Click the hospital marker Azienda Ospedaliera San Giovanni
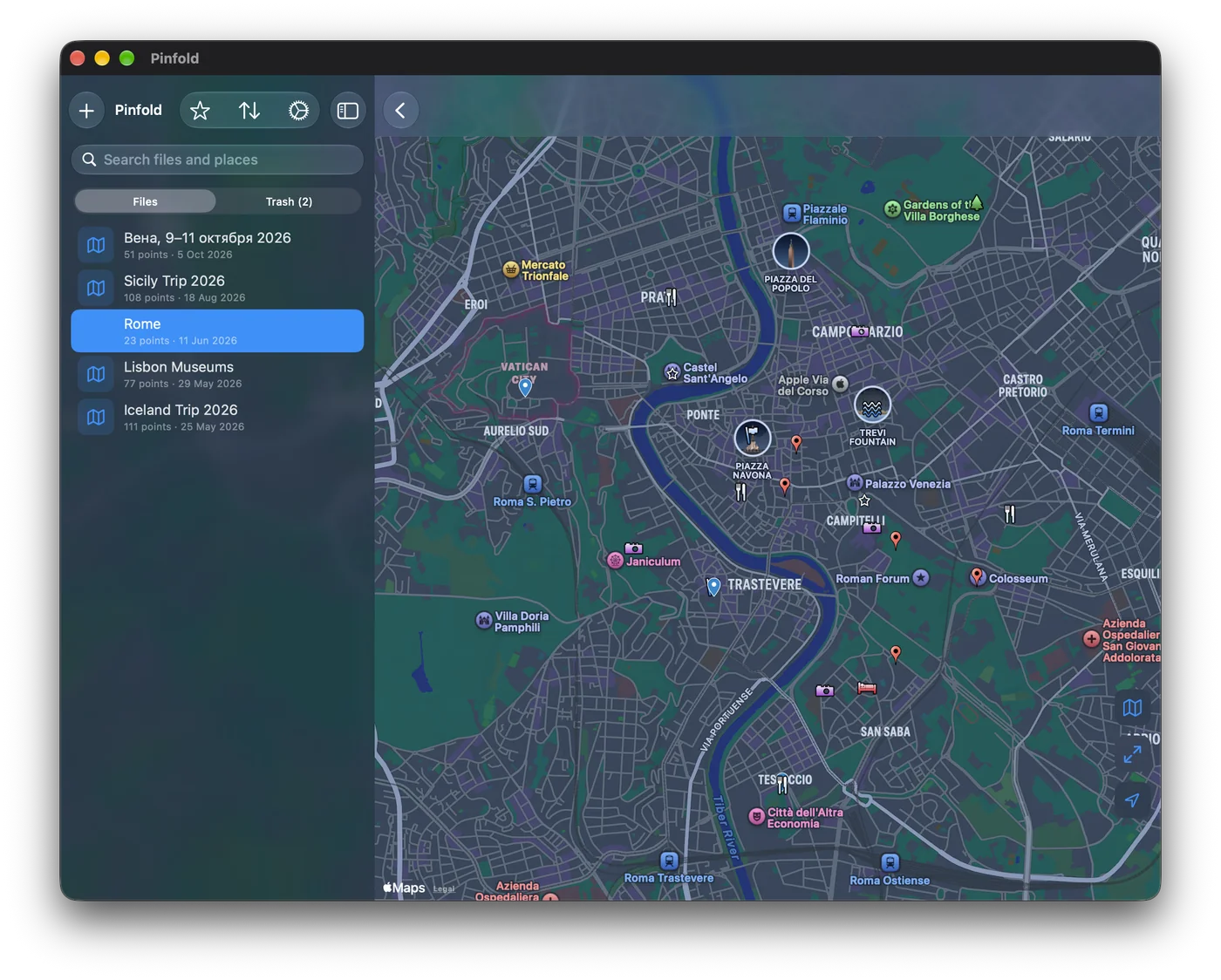Viewport: 1221px width, 980px height. (1091, 638)
